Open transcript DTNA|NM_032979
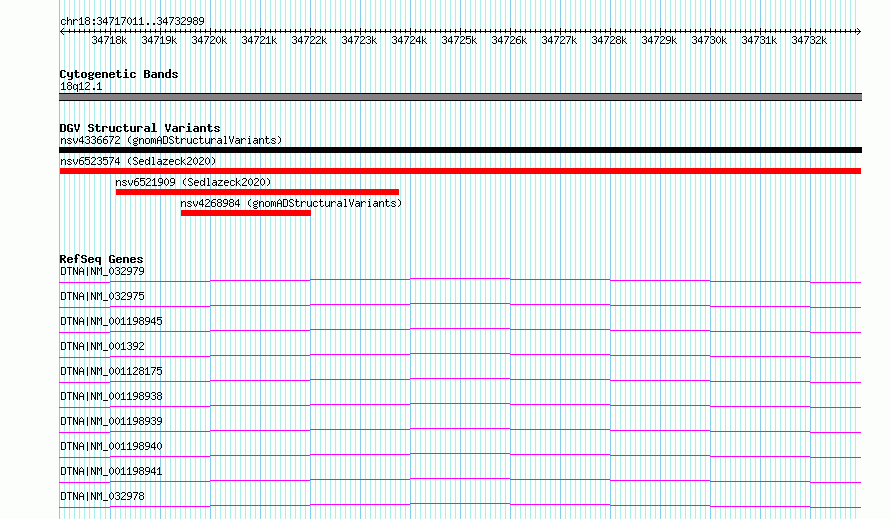This screenshot has width=890, height=519. tap(102, 271)
